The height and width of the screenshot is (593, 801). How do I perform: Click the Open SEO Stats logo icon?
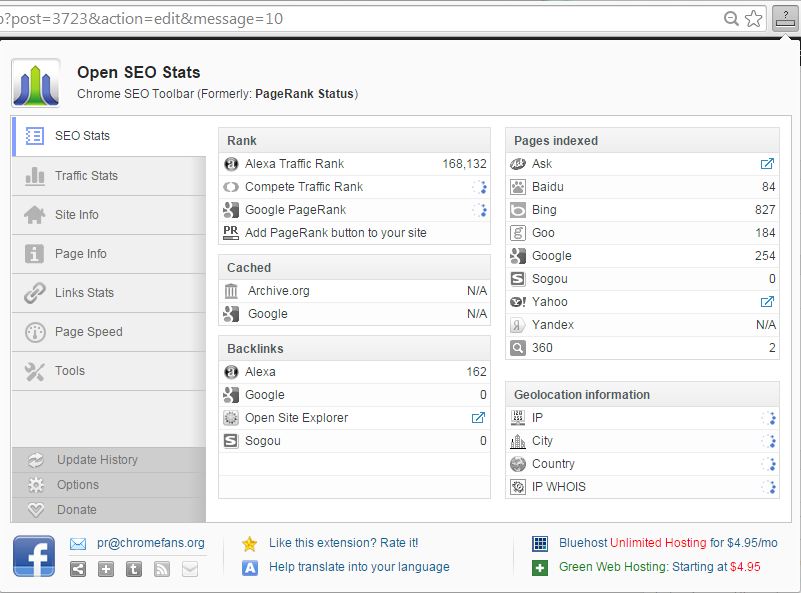click(x=36, y=83)
